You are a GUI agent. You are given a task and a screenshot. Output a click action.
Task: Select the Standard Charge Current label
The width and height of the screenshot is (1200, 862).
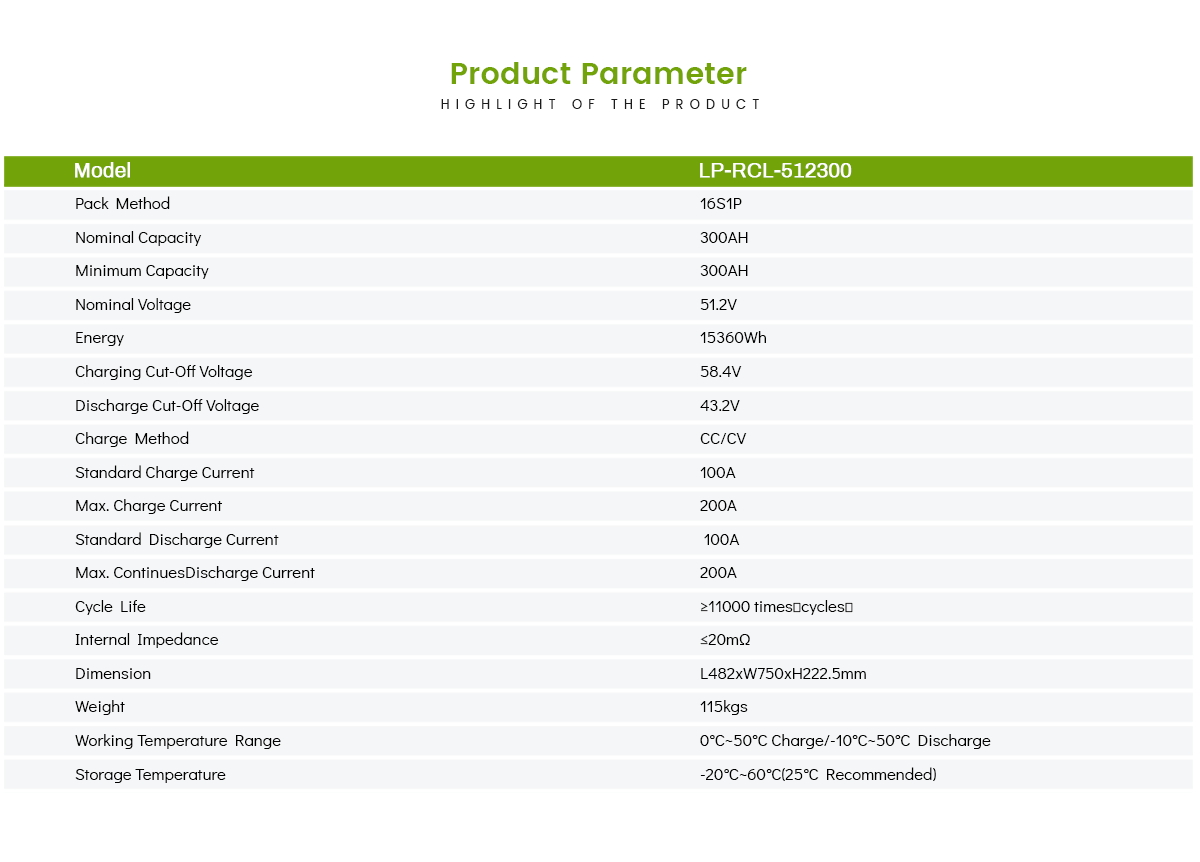(164, 473)
